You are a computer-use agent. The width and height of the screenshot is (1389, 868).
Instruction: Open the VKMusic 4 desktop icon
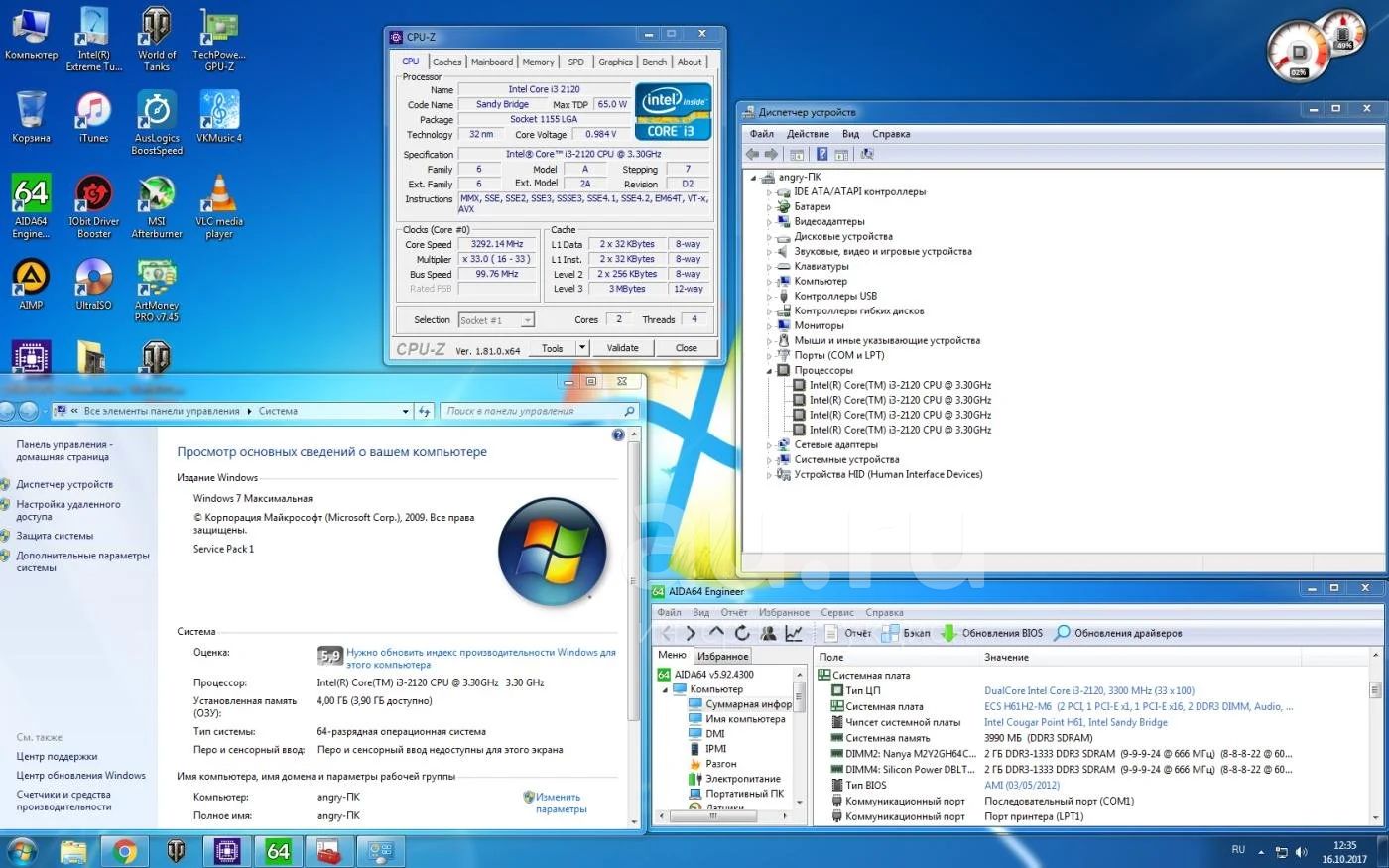[x=219, y=117]
